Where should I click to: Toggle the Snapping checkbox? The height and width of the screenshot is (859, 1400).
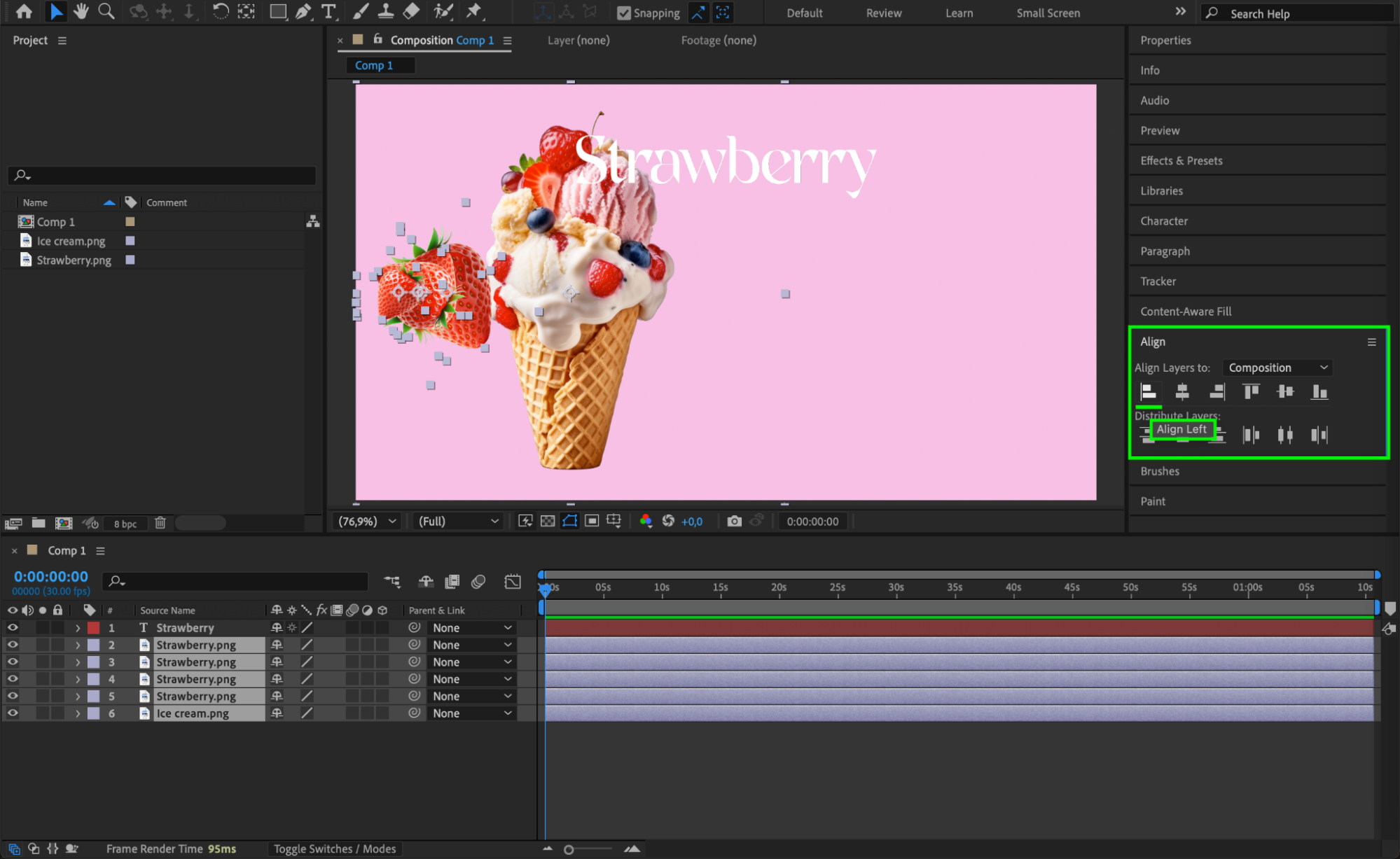click(623, 13)
